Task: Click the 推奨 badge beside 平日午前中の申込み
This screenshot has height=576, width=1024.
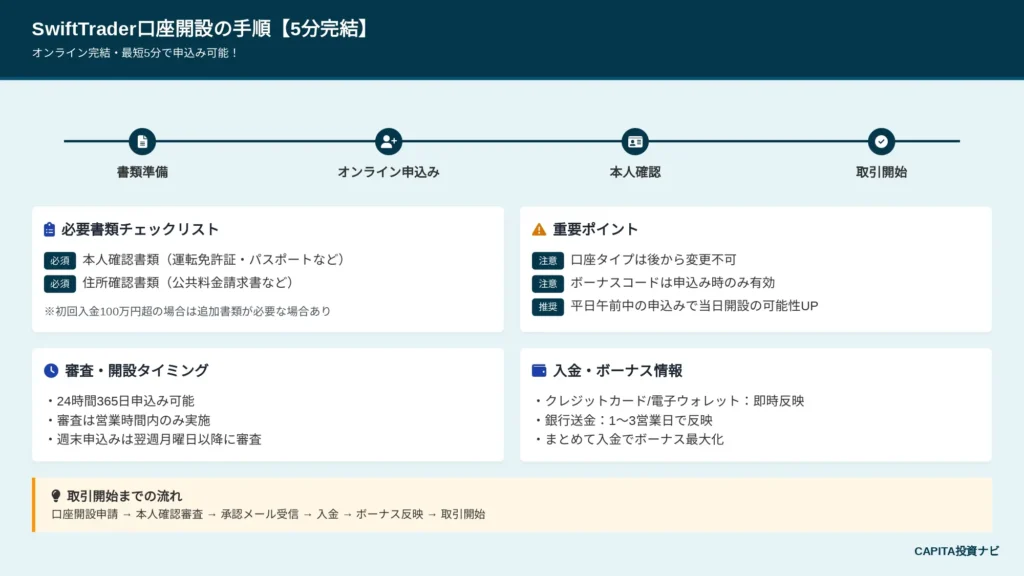Action: coord(547,306)
